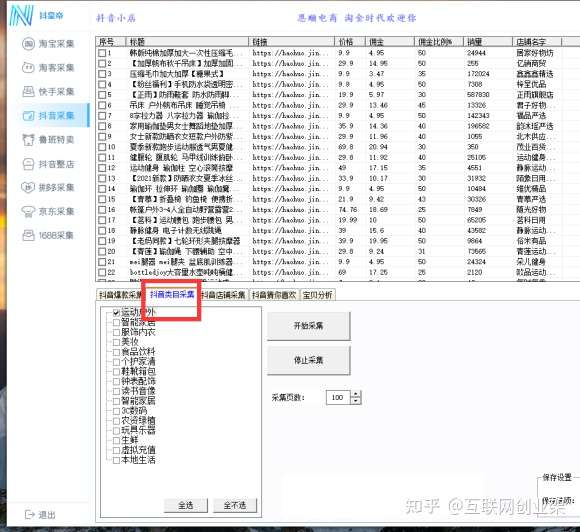Sort by the 佣金比例% column header
This screenshot has height=532, width=580.
click(x=439, y=42)
